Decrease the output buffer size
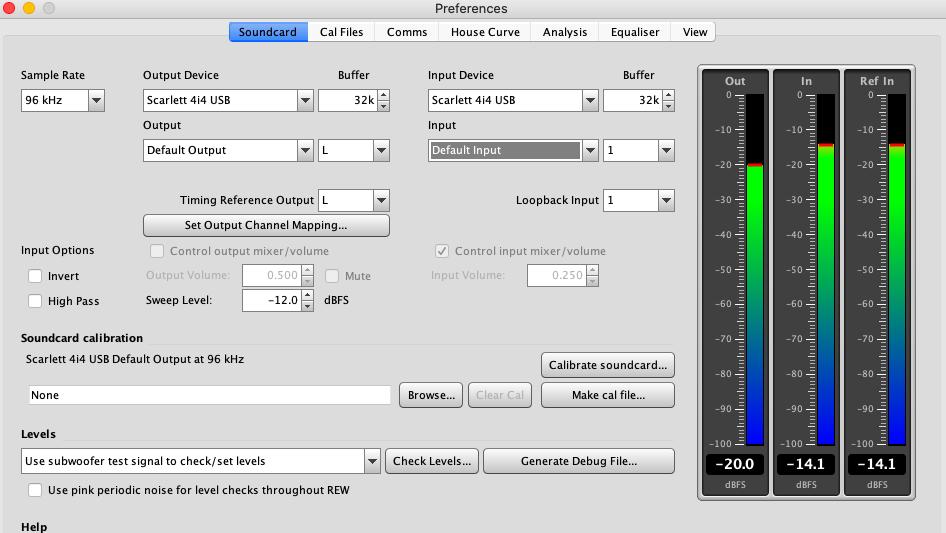The image size is (946, 533). [384, 106]
